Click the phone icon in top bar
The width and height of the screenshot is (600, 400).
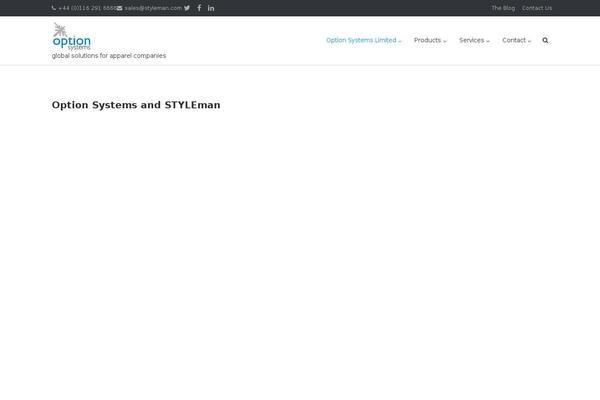(54, 8)
